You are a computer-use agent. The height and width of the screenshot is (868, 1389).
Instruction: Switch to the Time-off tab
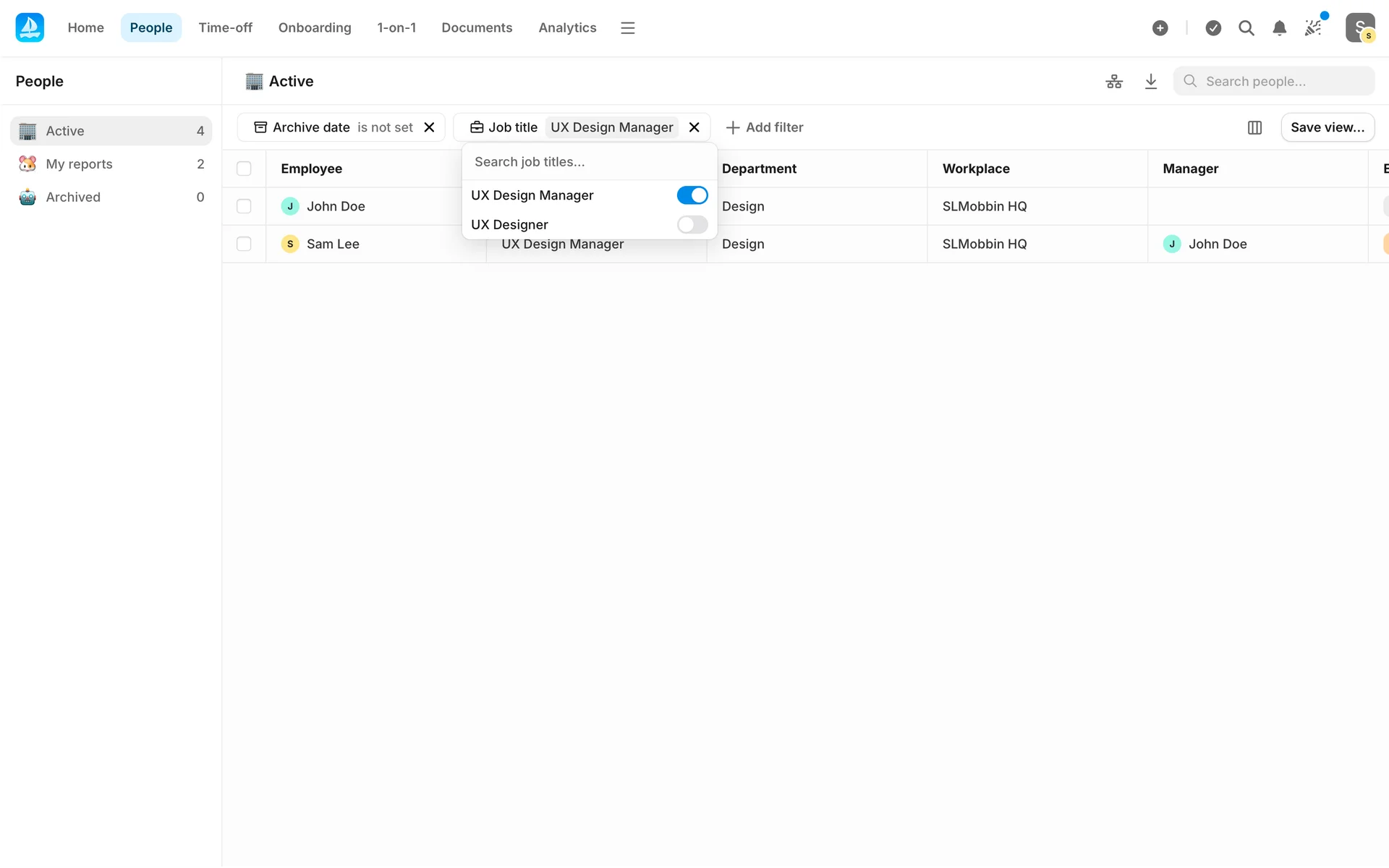pyautogui.click(x=225, y=28)
